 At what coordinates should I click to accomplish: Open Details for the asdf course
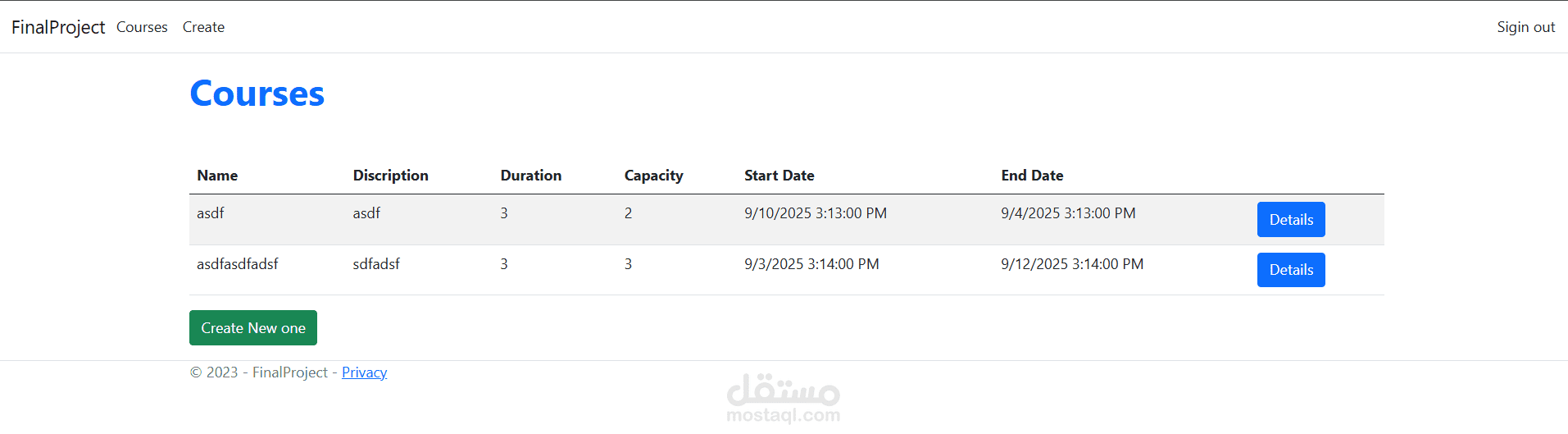1290,220
